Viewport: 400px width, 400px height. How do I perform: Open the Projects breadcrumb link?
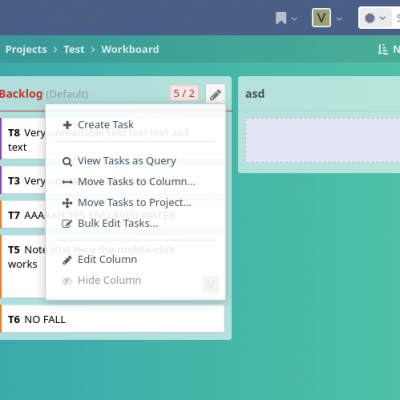tap(26, 49)
